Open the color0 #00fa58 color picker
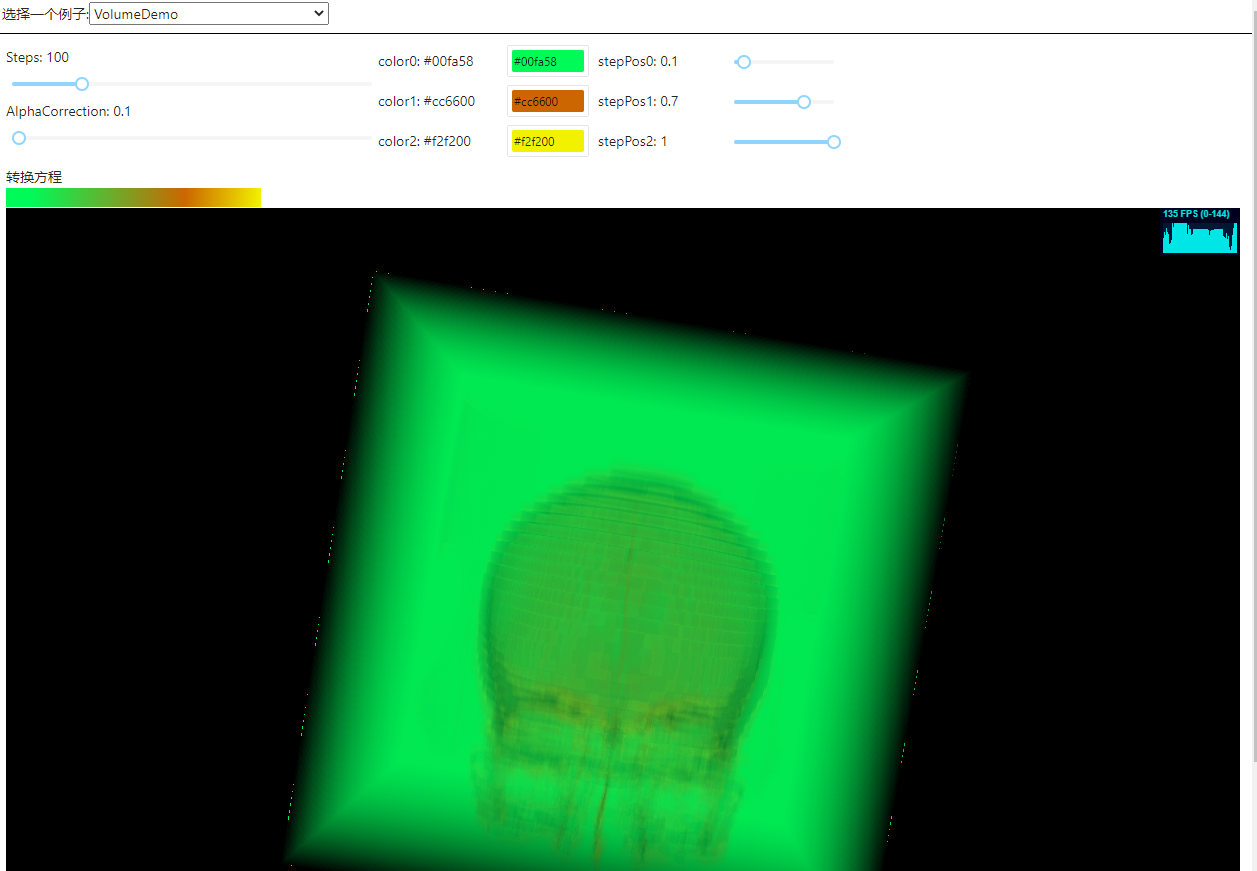The width and height of the screenshot is (1257, 871). tap(546, 61)
